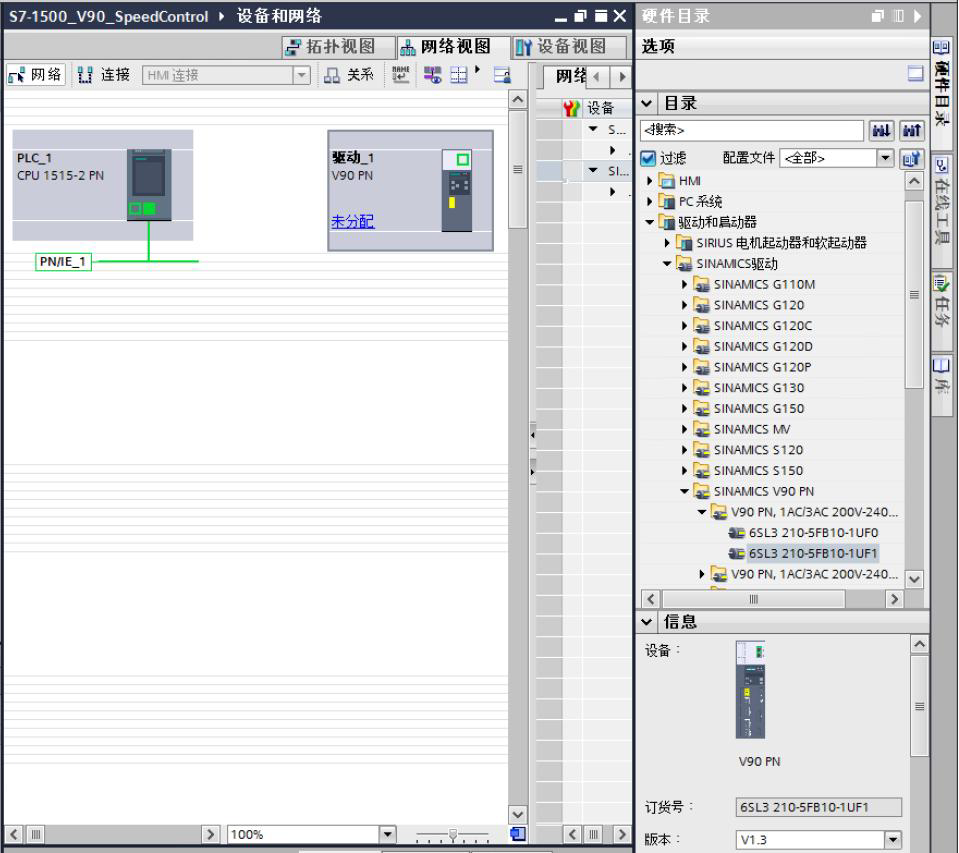Viewport: 959px width, 853px height.
Task: Activate the 连接 connections mode button
Action: pyautogui.click(x=103, y=75)
